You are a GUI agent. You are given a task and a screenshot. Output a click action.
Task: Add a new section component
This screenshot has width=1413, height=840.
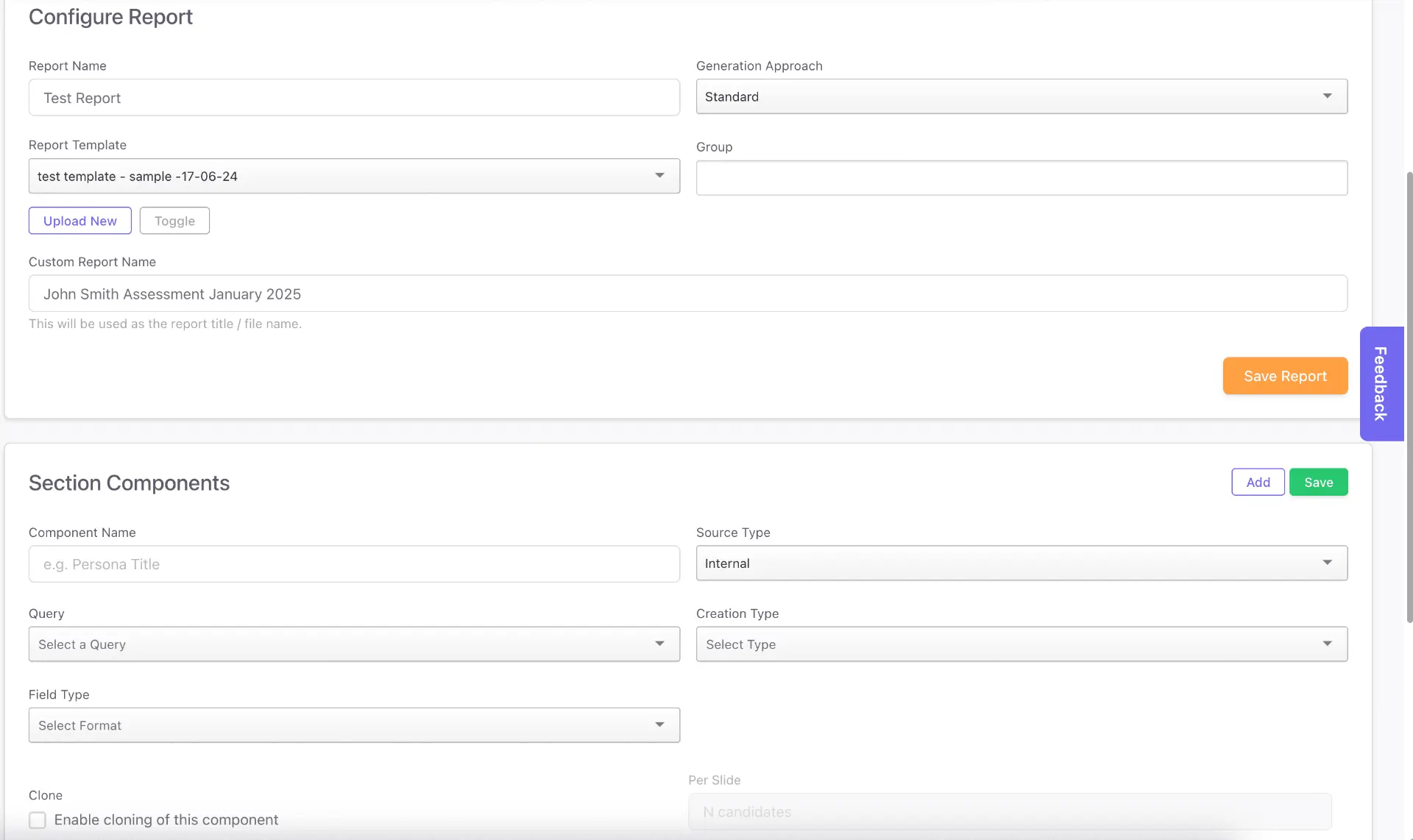point(1258,482)
